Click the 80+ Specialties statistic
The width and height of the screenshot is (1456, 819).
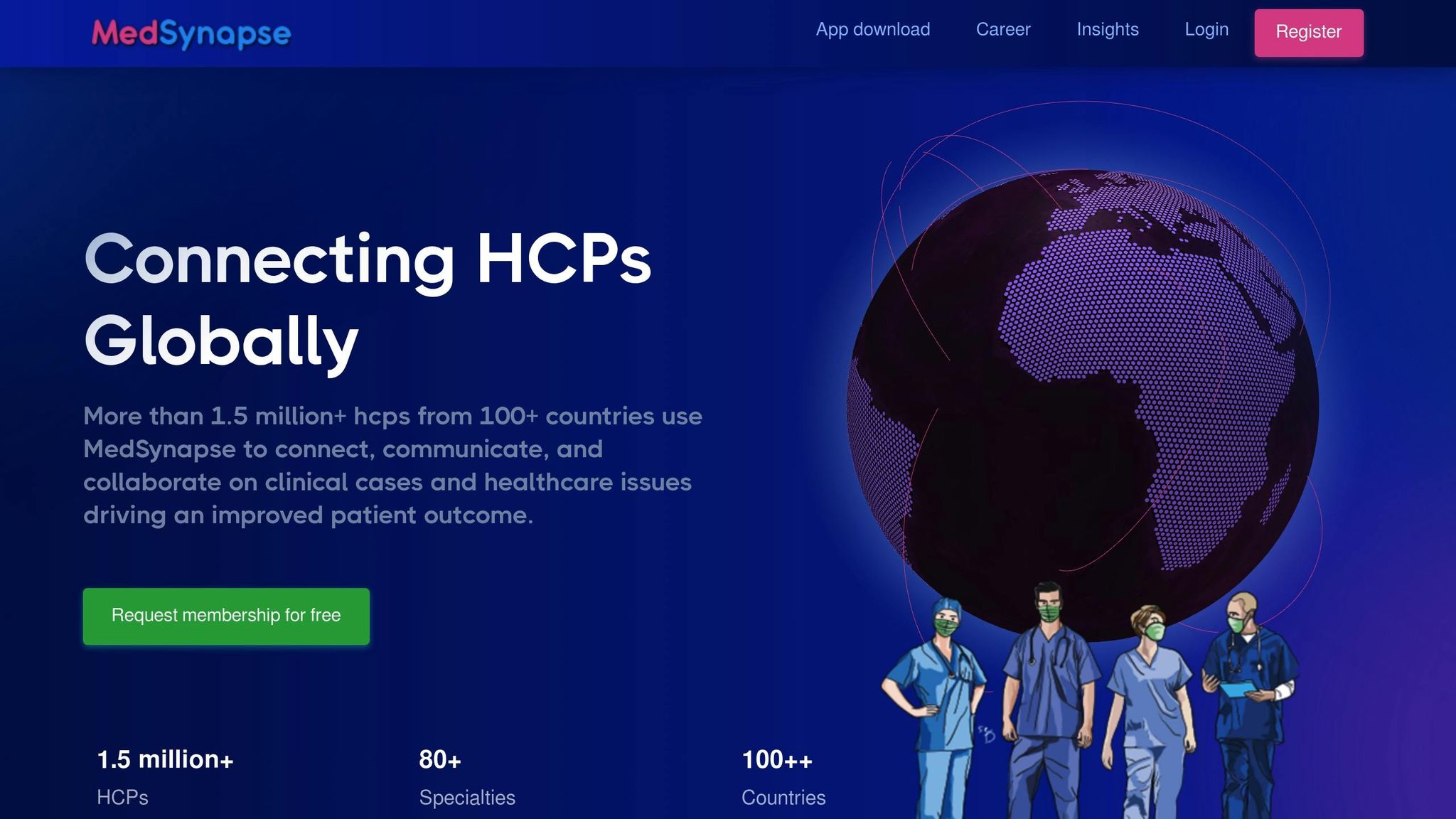[440, 759]
